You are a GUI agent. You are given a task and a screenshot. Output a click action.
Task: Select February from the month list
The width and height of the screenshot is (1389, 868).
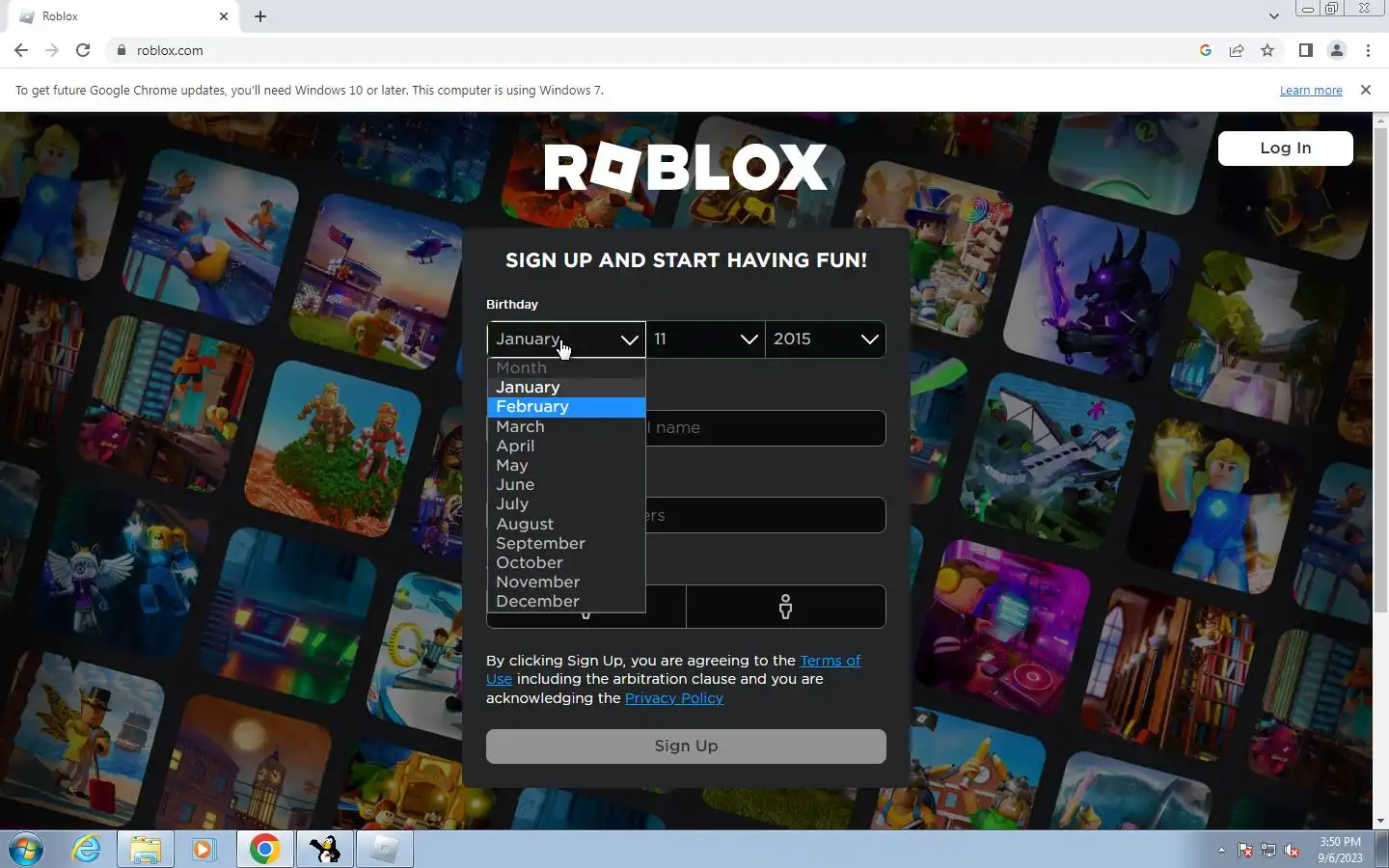[x=566, y=407]
